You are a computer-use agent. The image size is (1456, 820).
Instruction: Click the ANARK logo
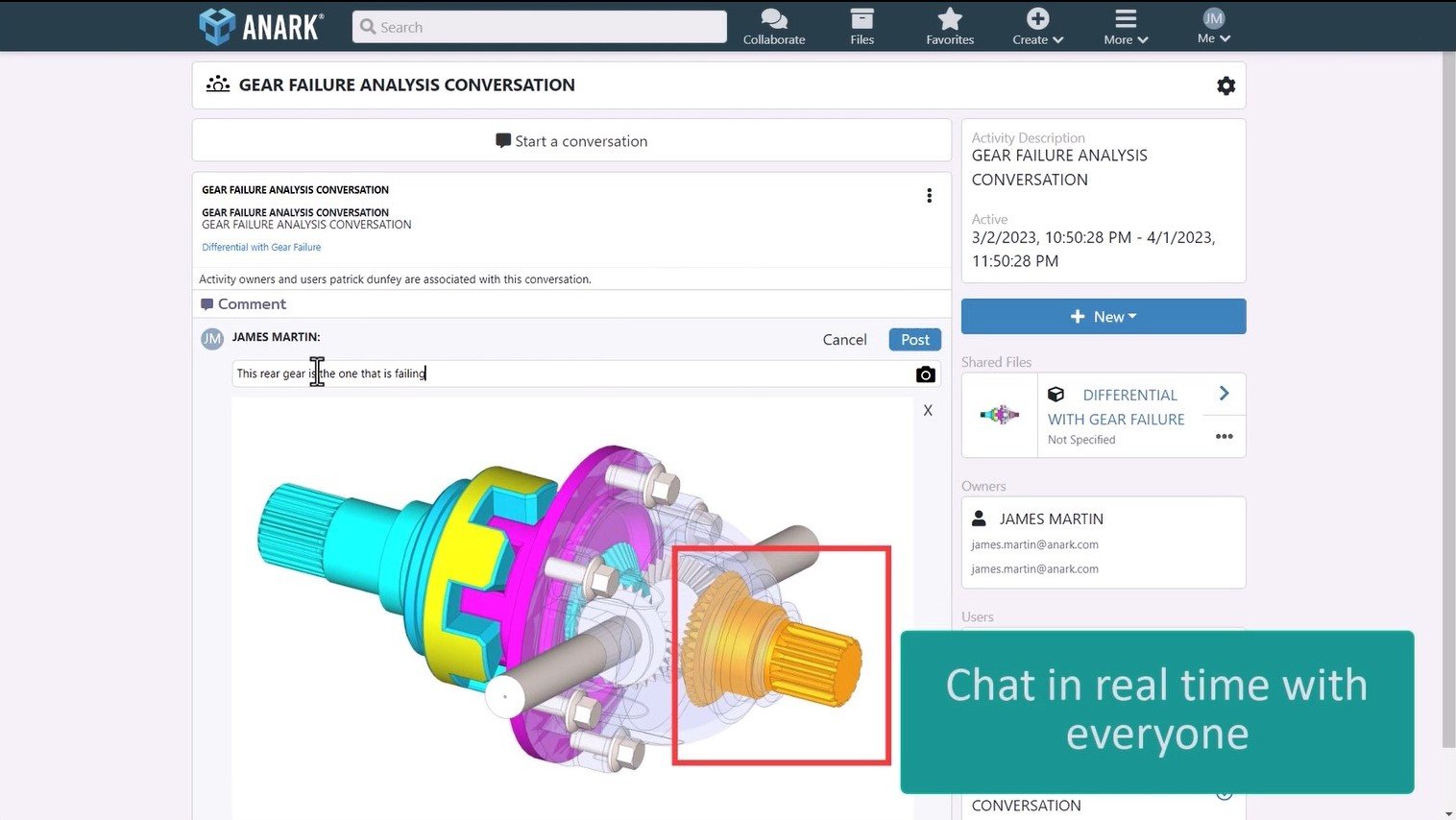pos(259,26)
